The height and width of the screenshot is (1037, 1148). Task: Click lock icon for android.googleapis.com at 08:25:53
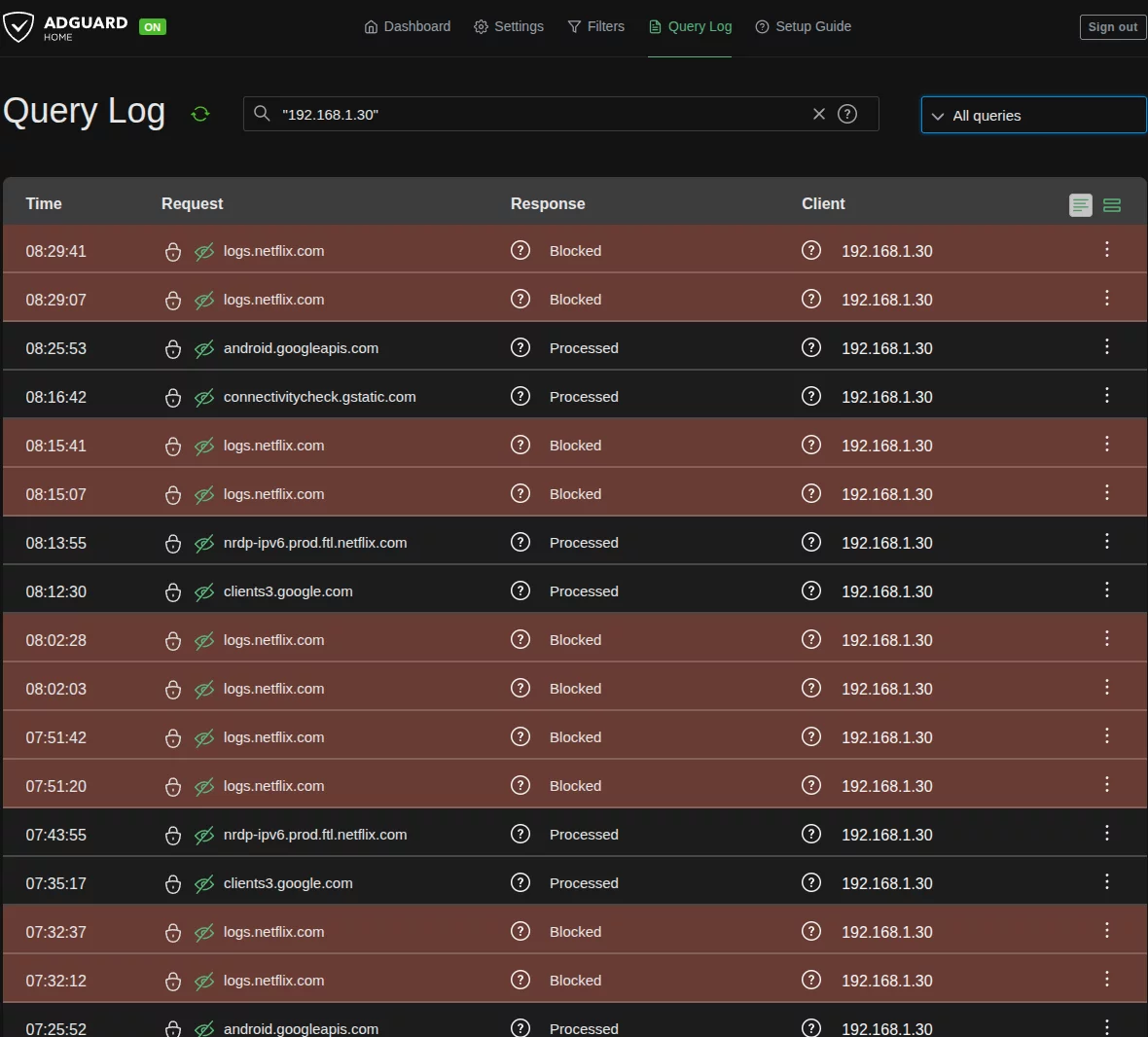(x=173, y=348)
